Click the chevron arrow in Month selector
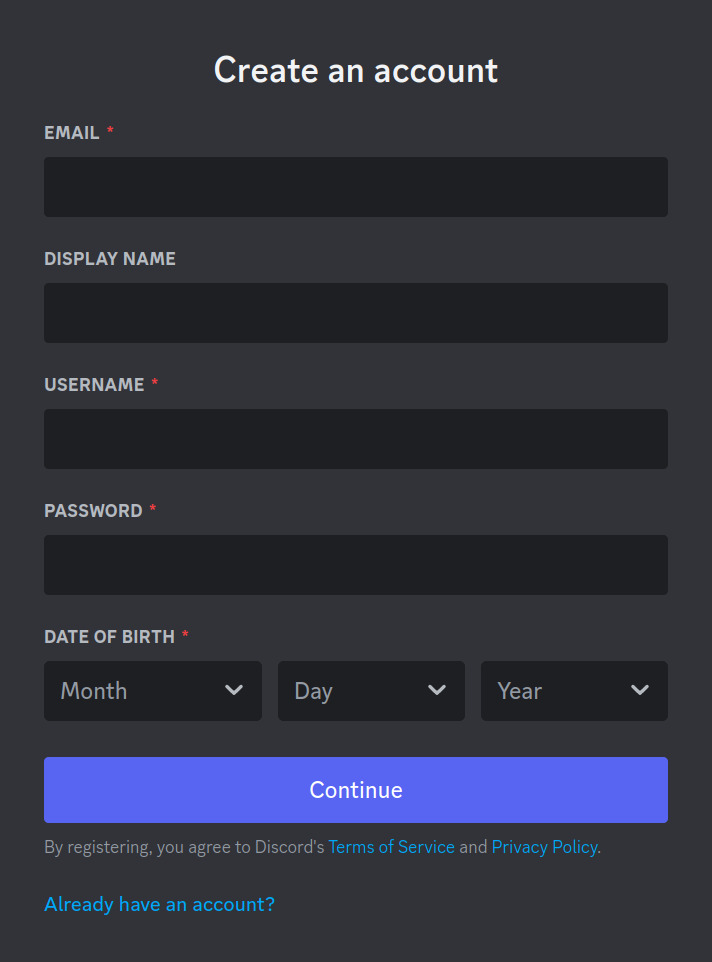 click(234, 690)
